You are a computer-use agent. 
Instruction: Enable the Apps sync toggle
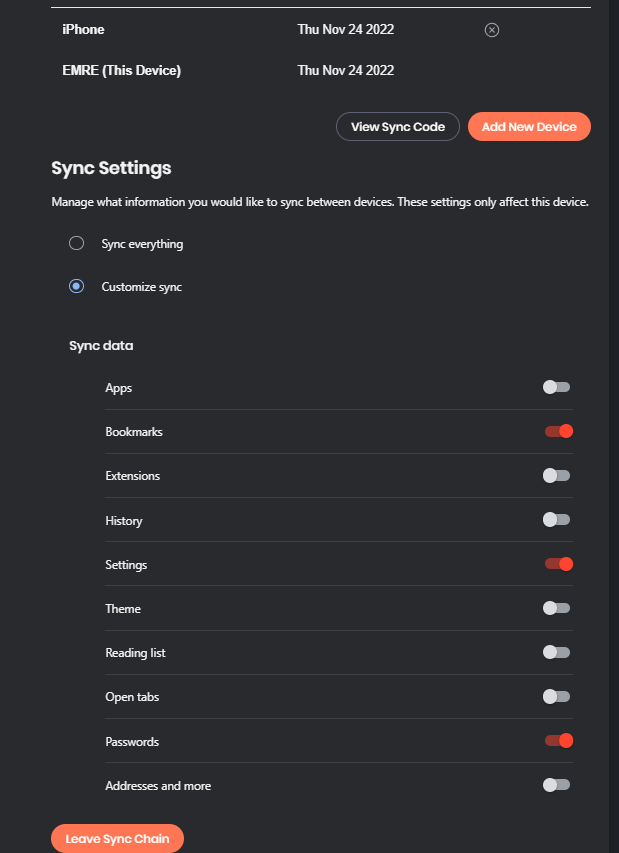557,387
